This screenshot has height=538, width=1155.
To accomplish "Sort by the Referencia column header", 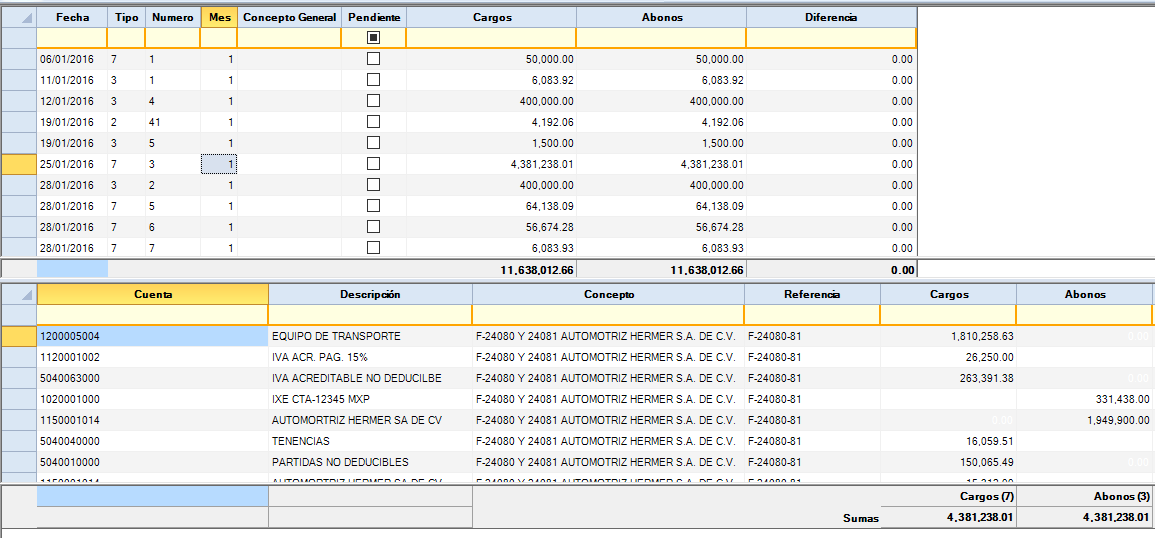I will pyautogui.click(x=812, y=295).
